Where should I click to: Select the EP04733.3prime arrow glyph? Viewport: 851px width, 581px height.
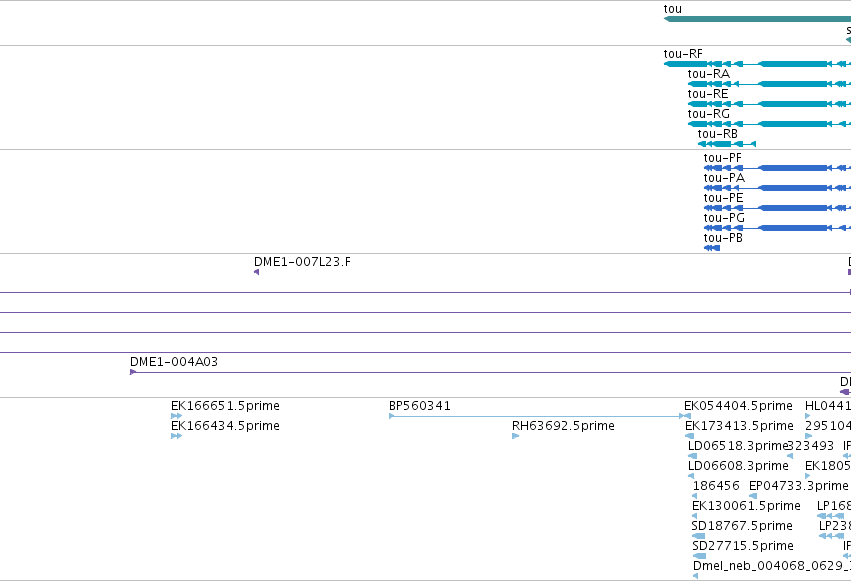[753, 496]
